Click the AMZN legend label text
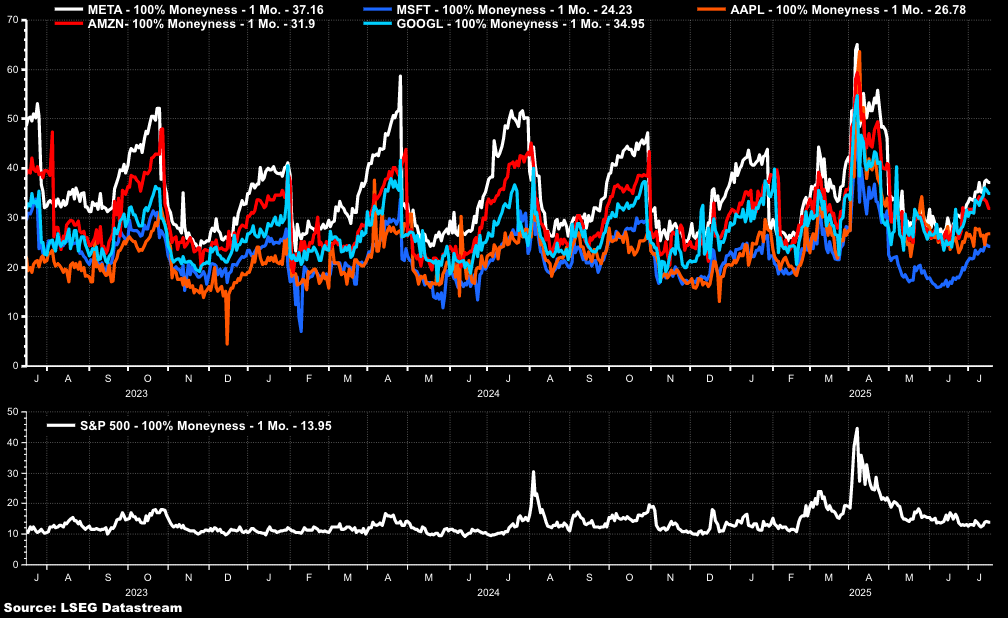Viewport: 1008px width, 618px height. (201, 24)
